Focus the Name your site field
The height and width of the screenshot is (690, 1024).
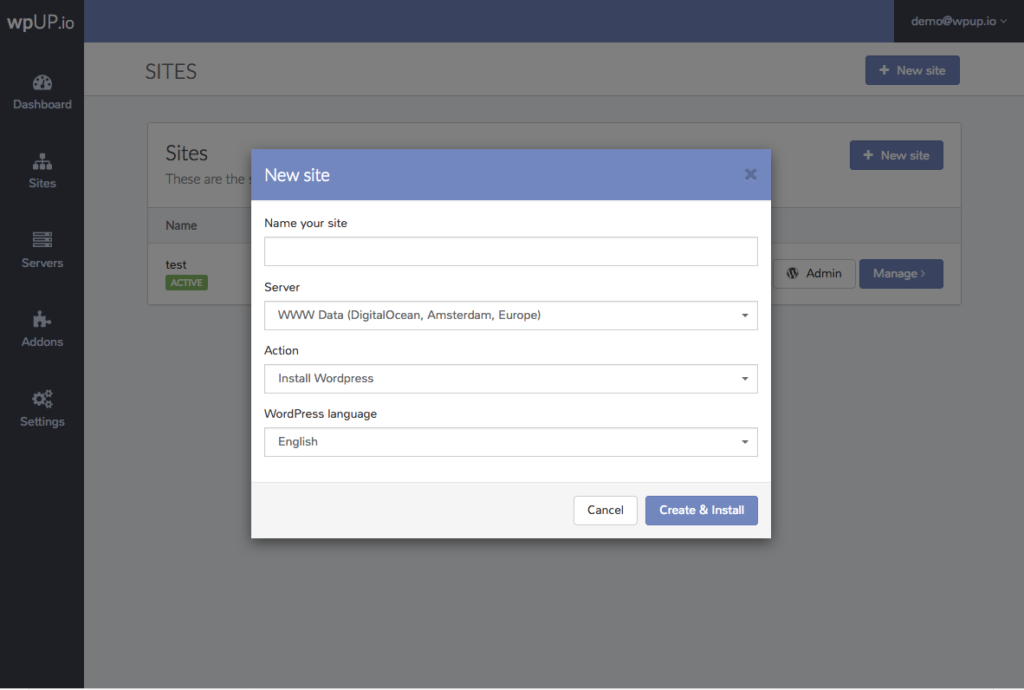tap(511, 251)
